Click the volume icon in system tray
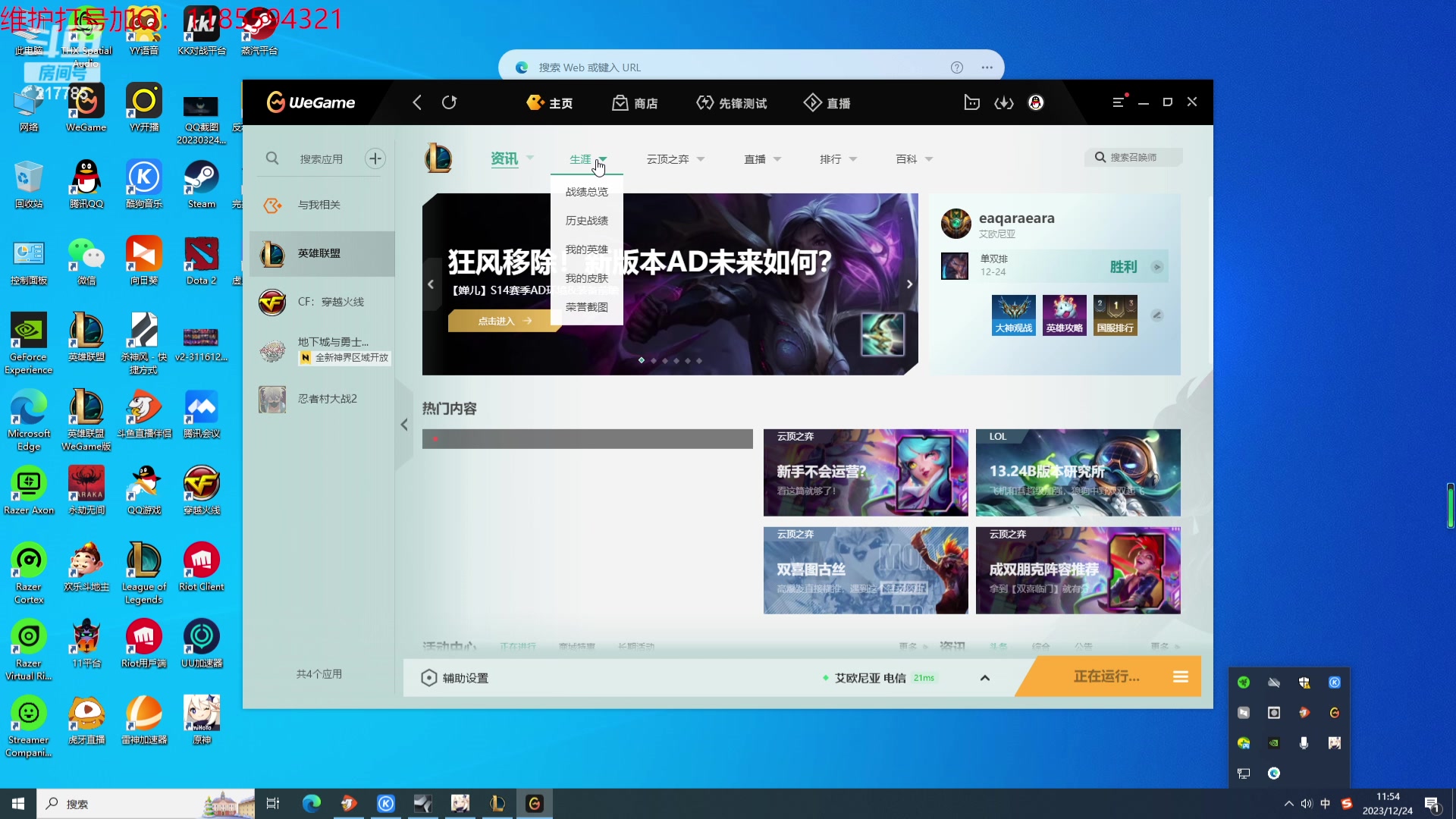The width and height of the screenshot is (1456, 819). pos(1307,804)
